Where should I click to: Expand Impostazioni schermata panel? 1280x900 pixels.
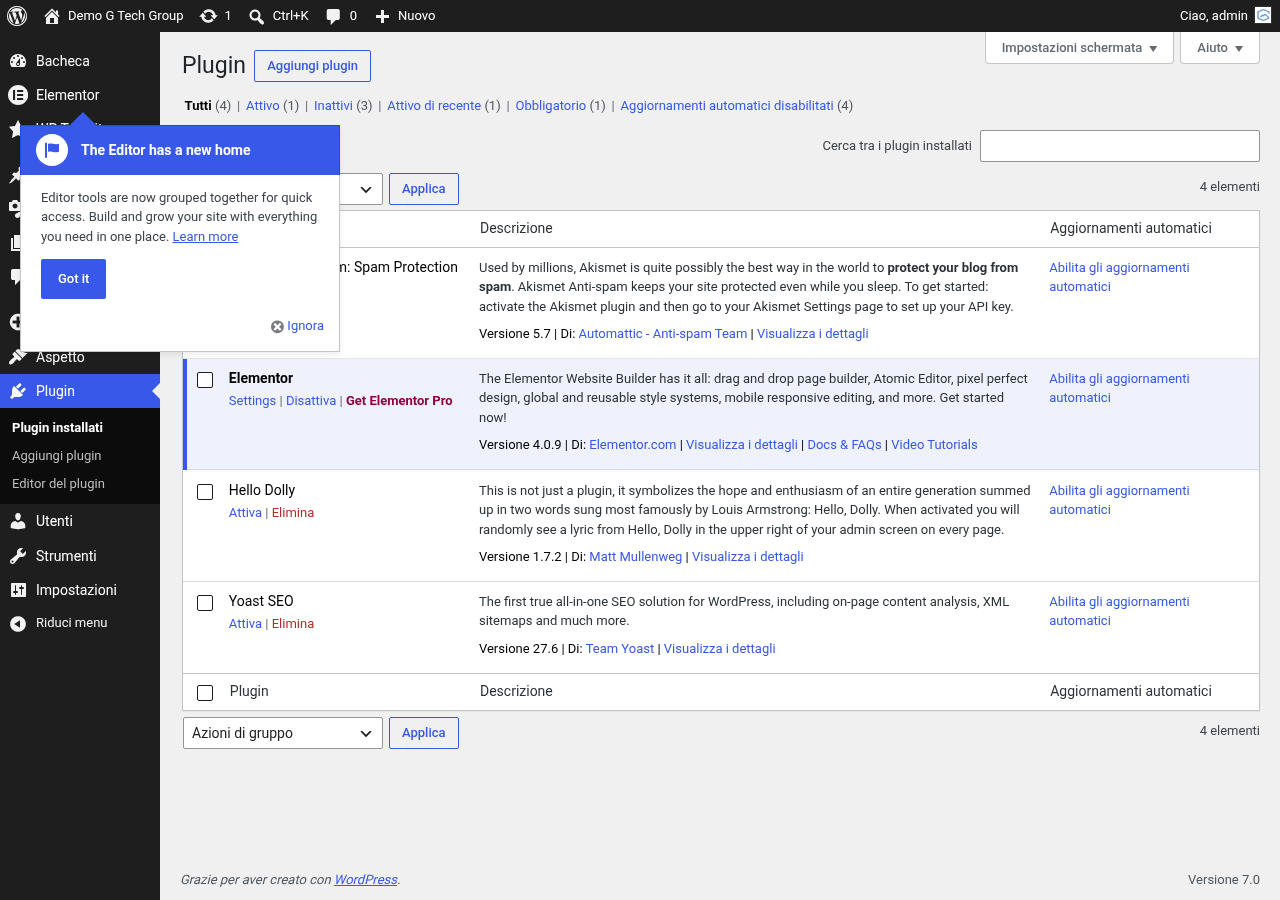(1079, 48)
